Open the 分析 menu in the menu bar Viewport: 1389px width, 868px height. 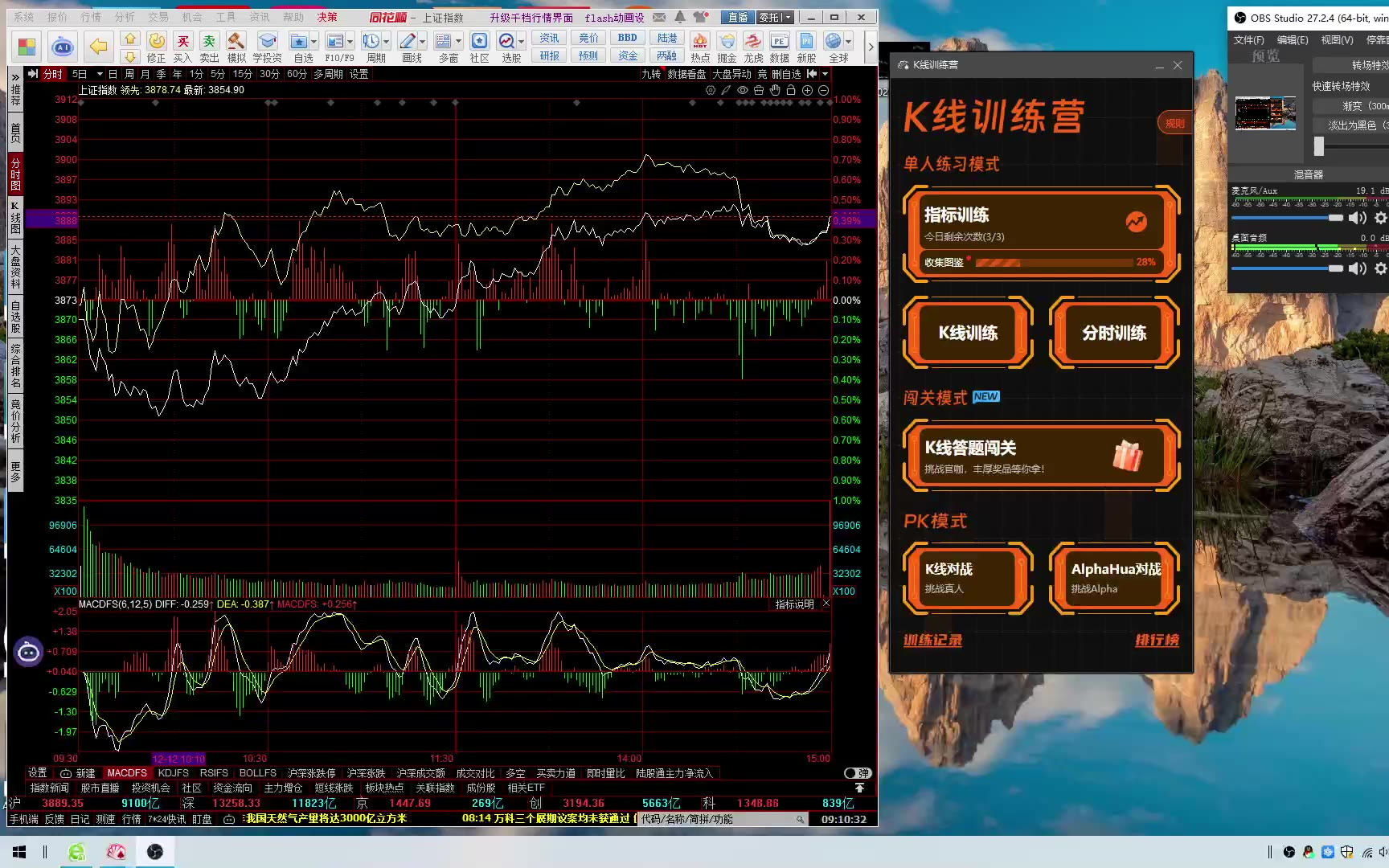(x=125, y=17)
